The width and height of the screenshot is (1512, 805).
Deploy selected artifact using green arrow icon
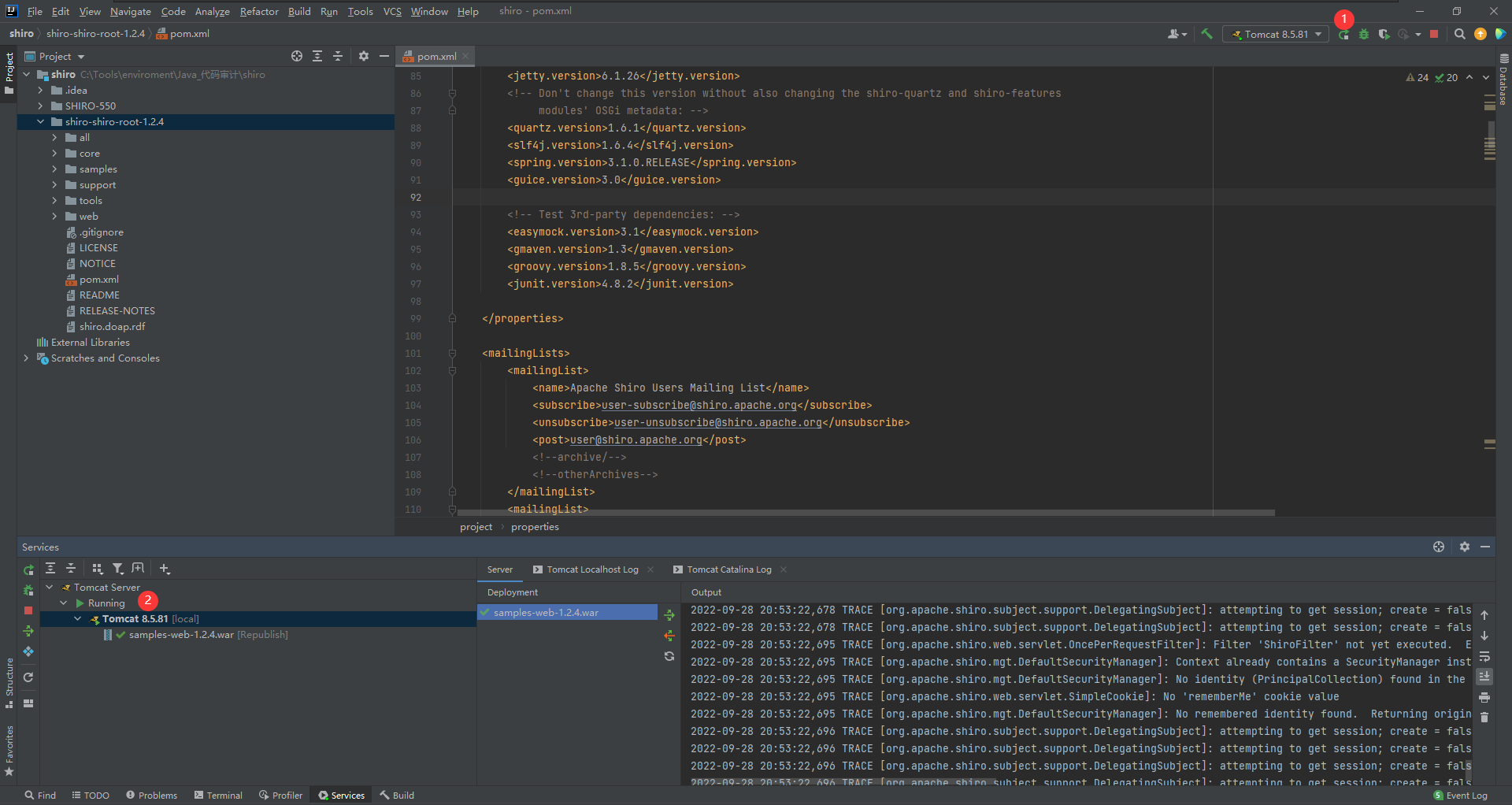pos(669,615)
